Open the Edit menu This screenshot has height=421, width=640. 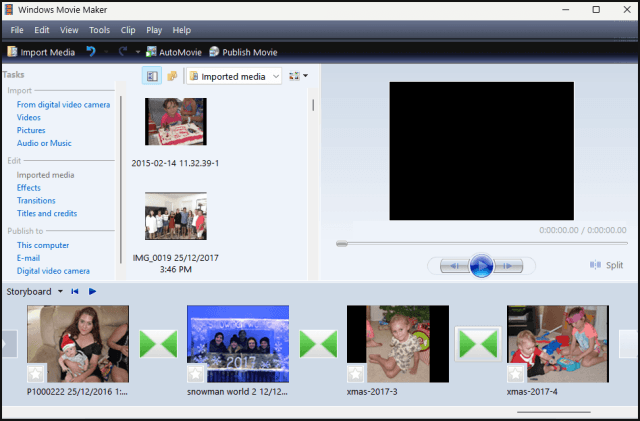(x=42, y=30)
